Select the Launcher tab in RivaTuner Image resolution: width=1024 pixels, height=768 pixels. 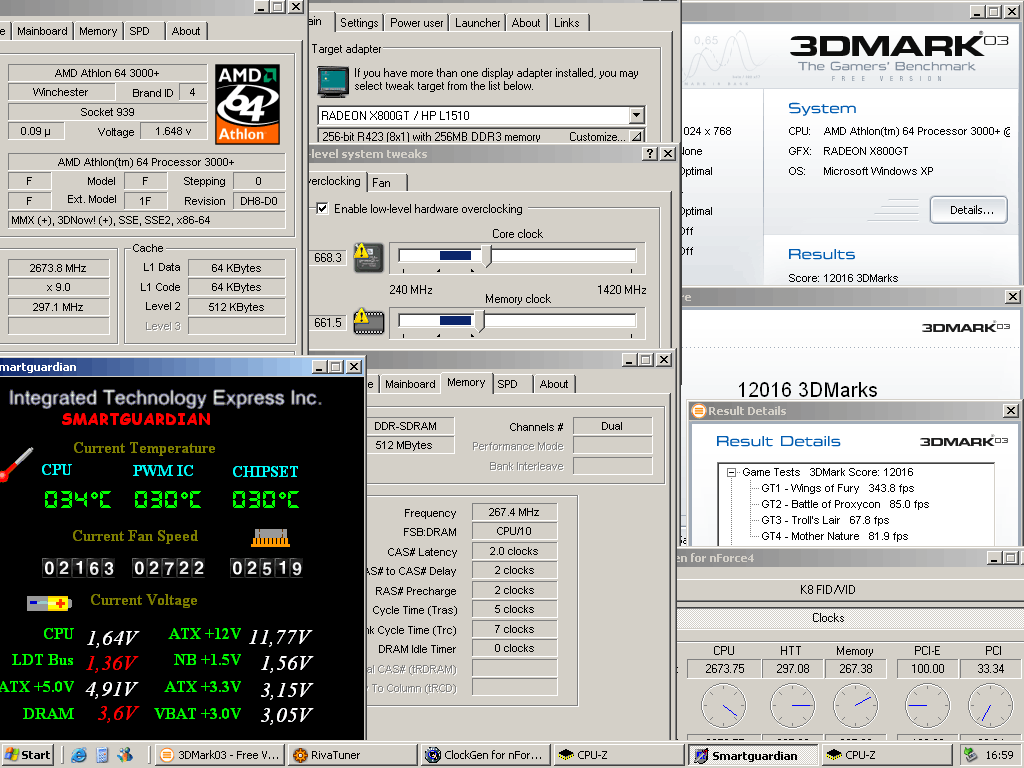coord(477,23)
